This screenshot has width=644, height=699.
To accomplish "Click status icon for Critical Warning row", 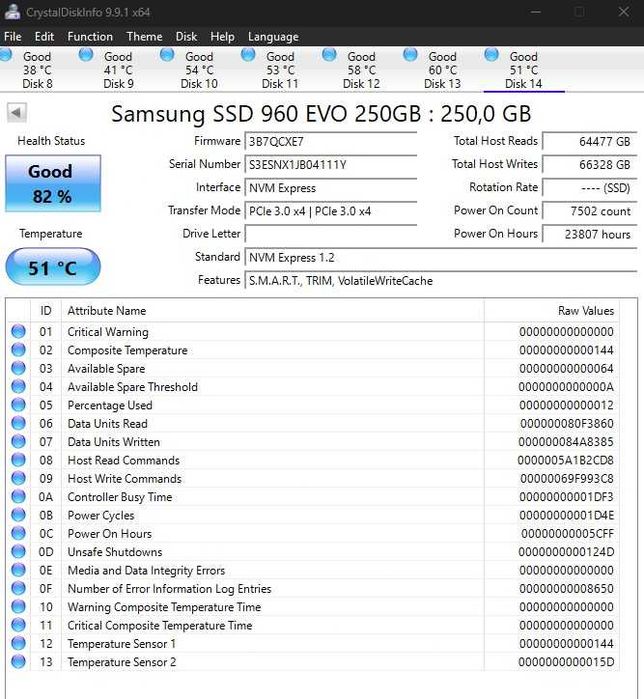I will [18, 331].
